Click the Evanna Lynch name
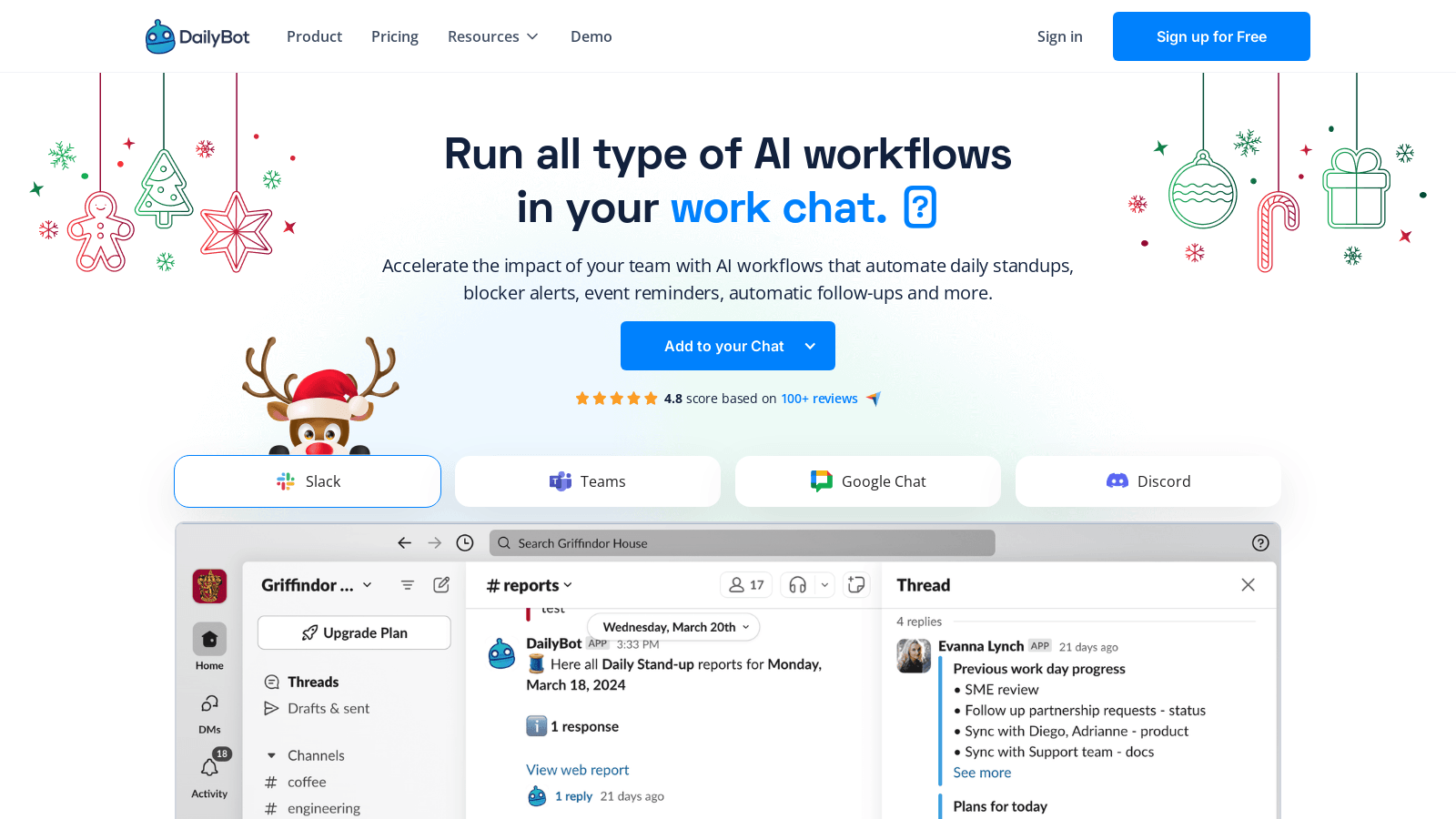The width and height of the screenshot is (1456, 819). (981, 646)
